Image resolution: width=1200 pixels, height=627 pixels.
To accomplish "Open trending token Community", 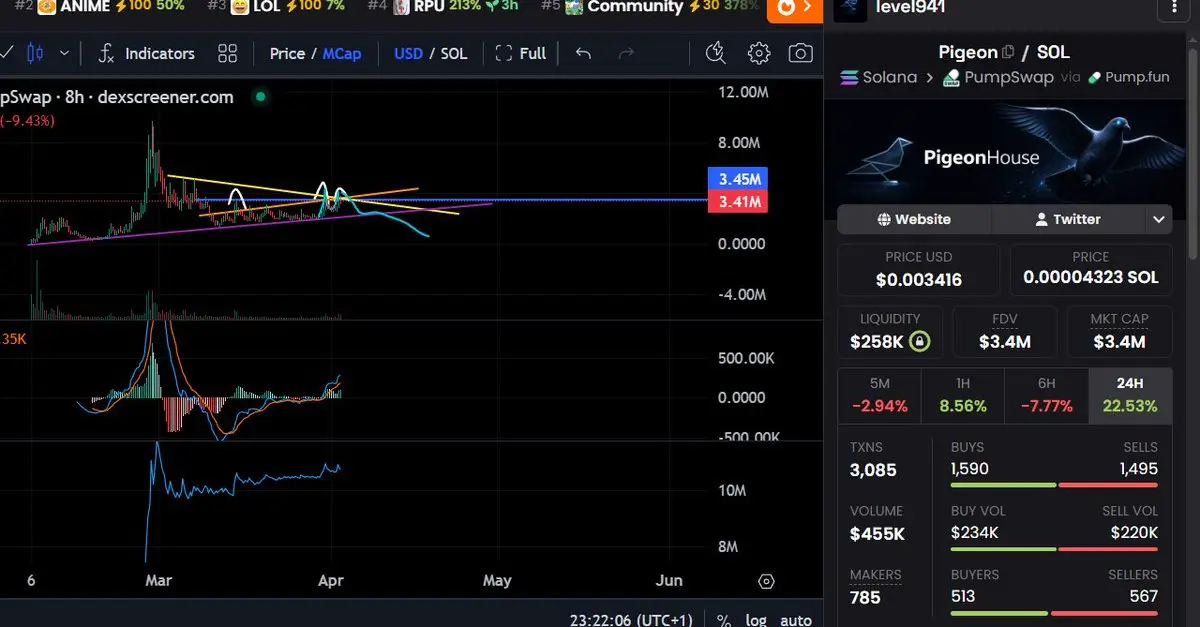I will coord(650,7).
